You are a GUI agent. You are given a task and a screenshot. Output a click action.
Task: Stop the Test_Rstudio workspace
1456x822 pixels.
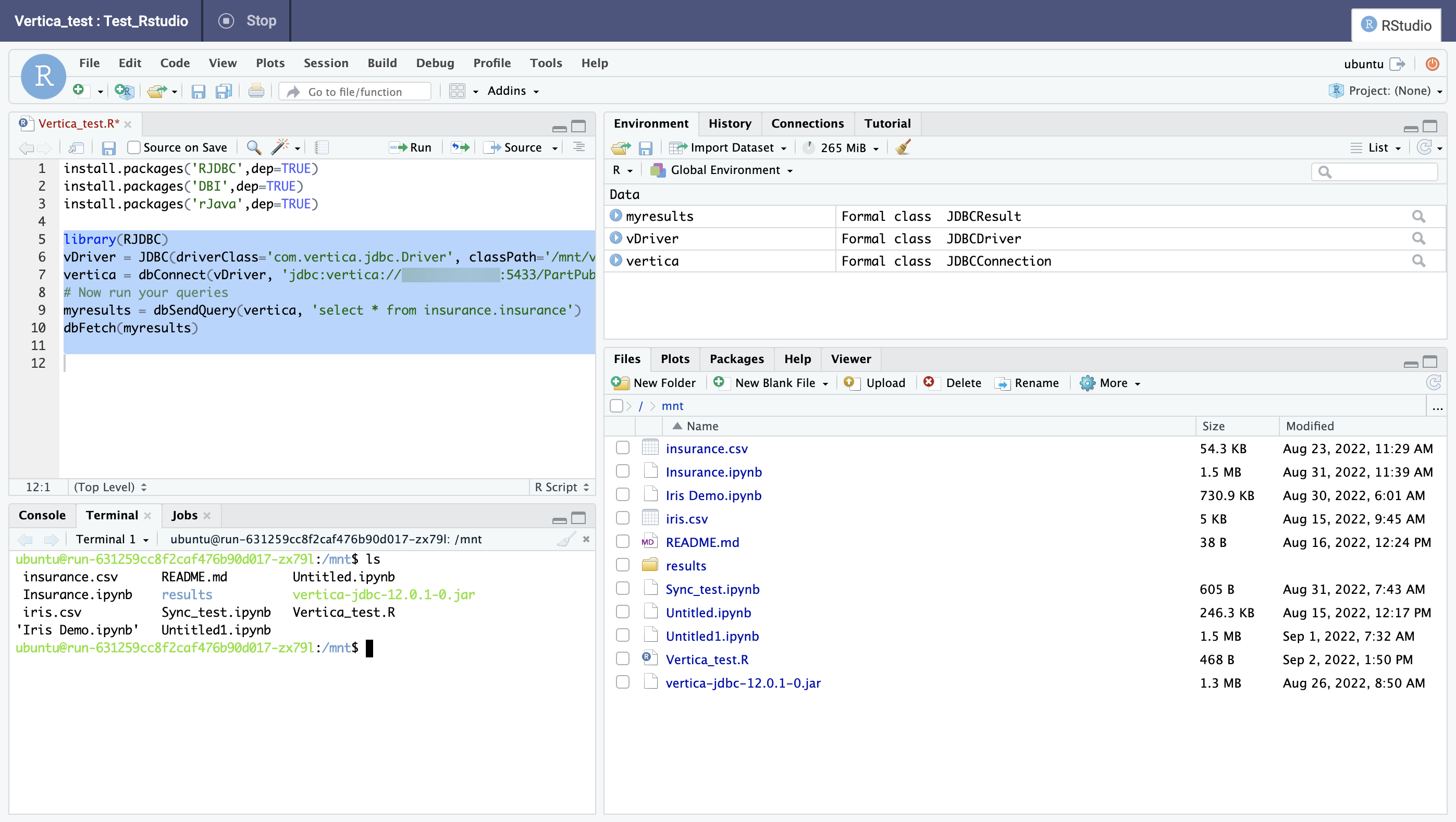pos(248,21)
